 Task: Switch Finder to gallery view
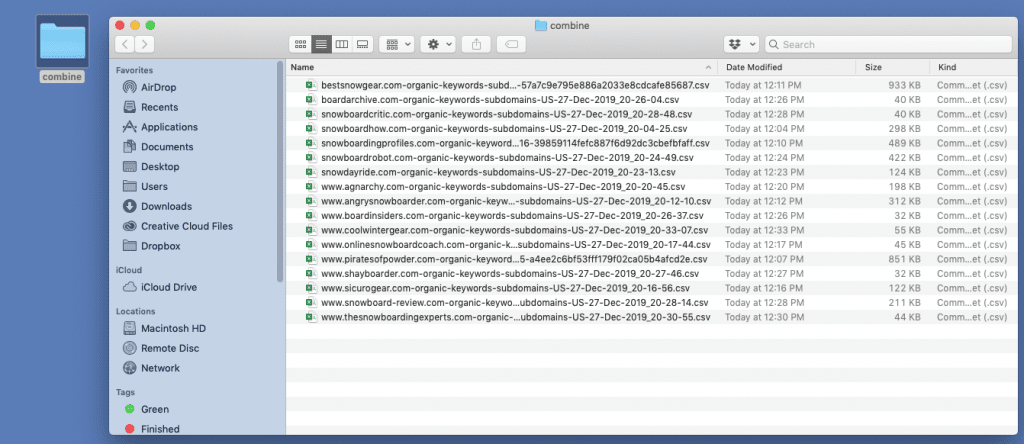362,44
